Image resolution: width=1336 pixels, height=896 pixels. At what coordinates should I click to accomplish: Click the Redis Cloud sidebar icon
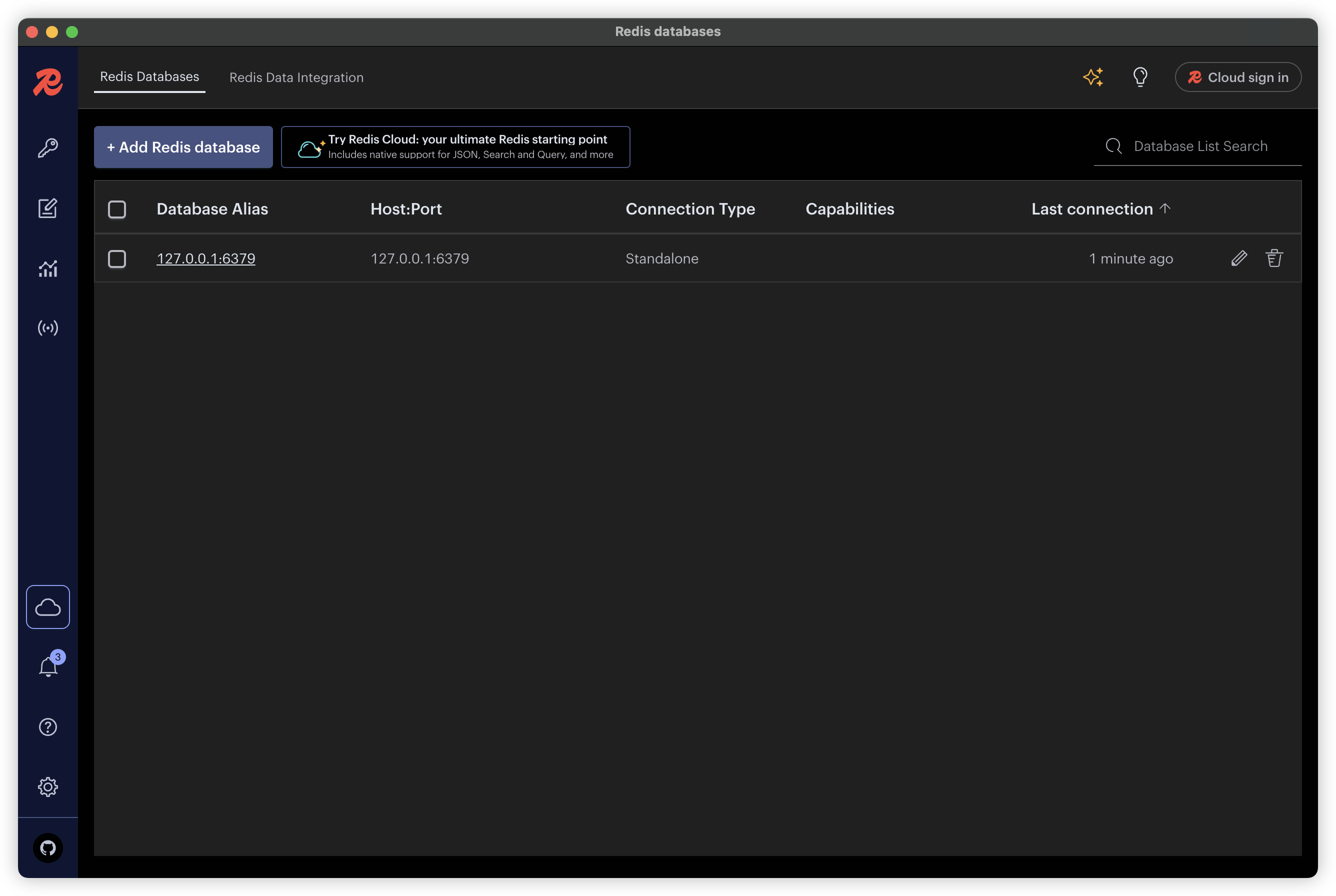coord(48,607)
